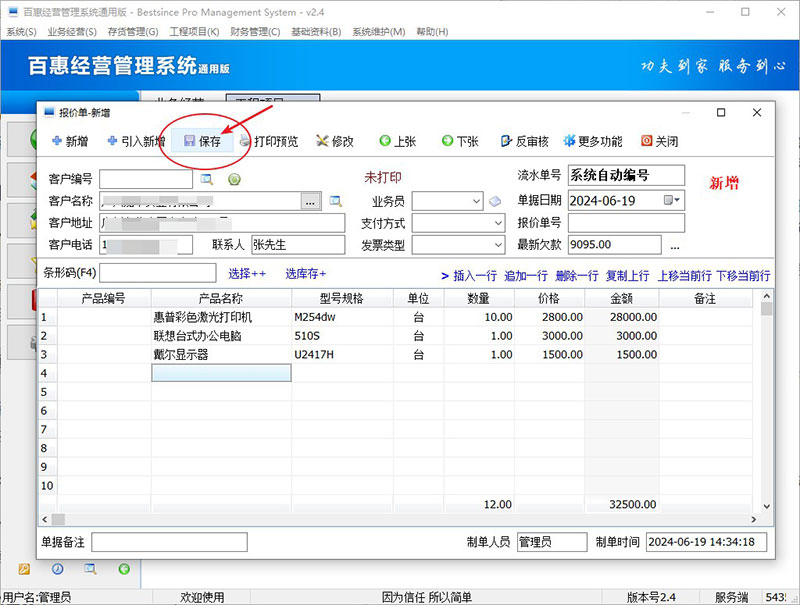The image size is (800, 605).
Task: Open the 业务员 dropdown
Action: pyautogui.click(x=476, y=201)
